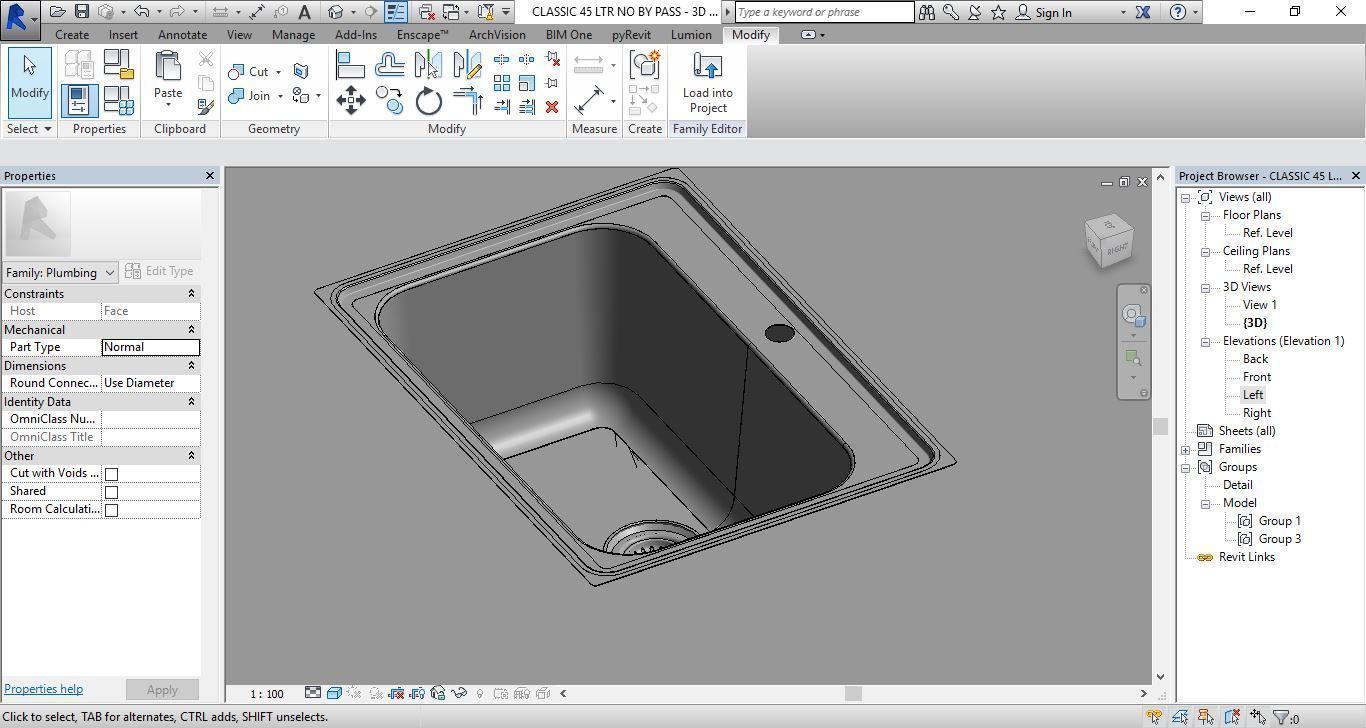
Task: Activate the Text tool in quick access toolbar
Action: point(305,12)
